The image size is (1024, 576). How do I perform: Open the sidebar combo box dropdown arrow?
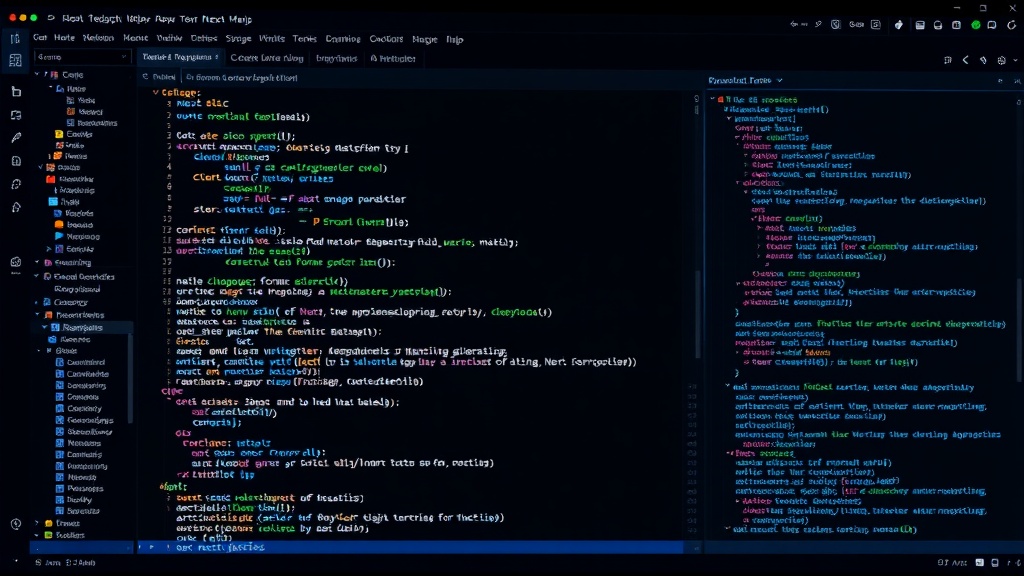(123, 57)
